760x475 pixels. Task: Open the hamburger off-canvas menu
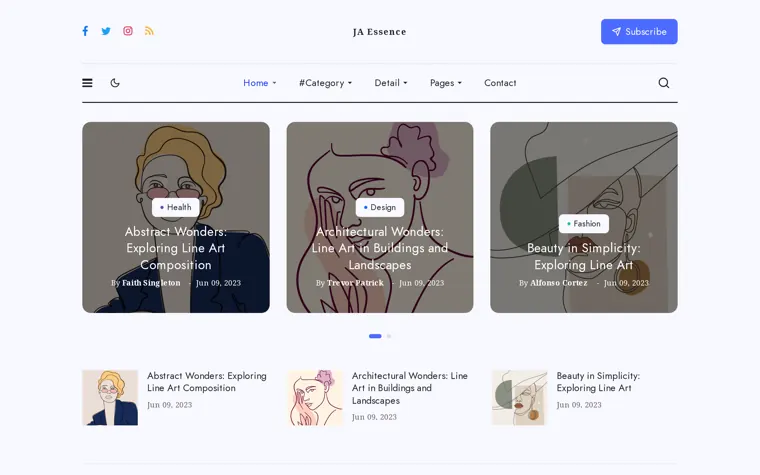tap(87, 83)
